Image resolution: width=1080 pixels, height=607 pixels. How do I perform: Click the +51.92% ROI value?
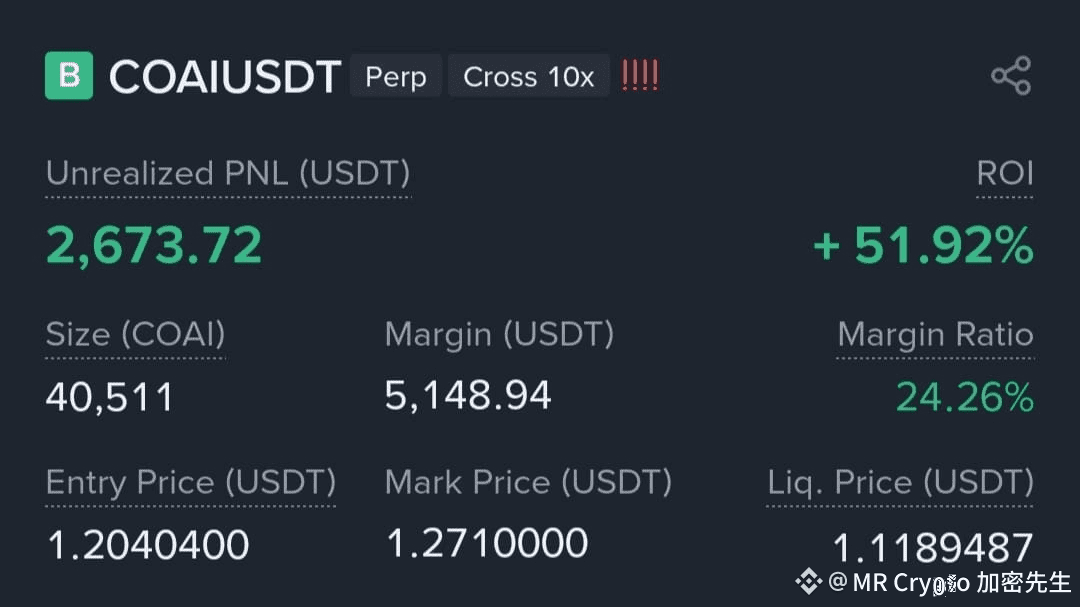924,245
